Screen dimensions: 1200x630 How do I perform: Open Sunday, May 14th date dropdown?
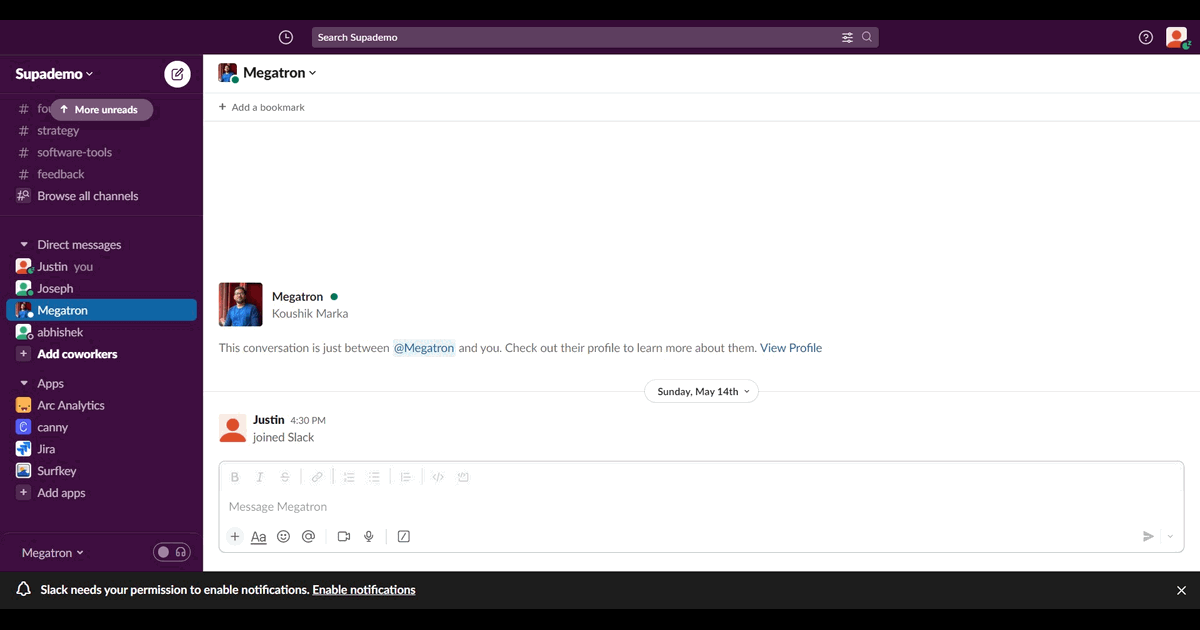701,392
